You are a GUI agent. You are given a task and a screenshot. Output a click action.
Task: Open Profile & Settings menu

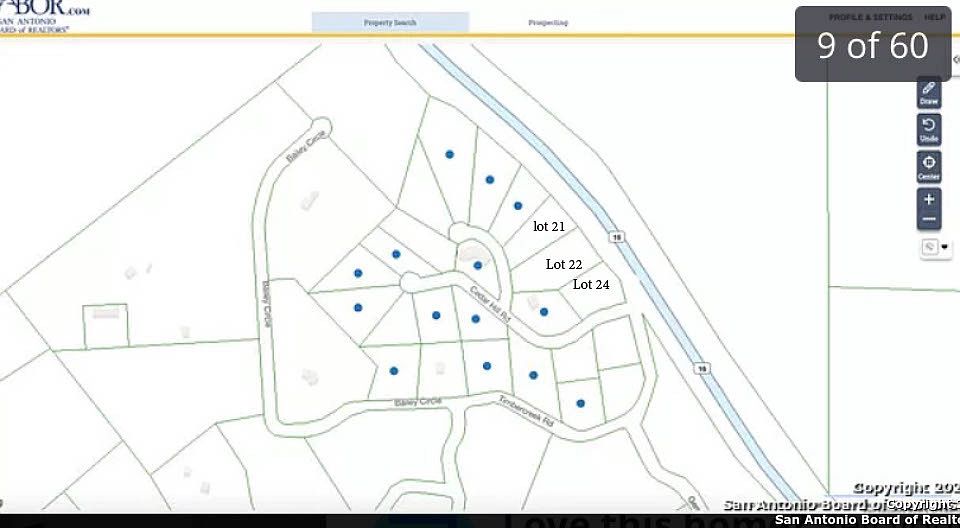[871, 17]
